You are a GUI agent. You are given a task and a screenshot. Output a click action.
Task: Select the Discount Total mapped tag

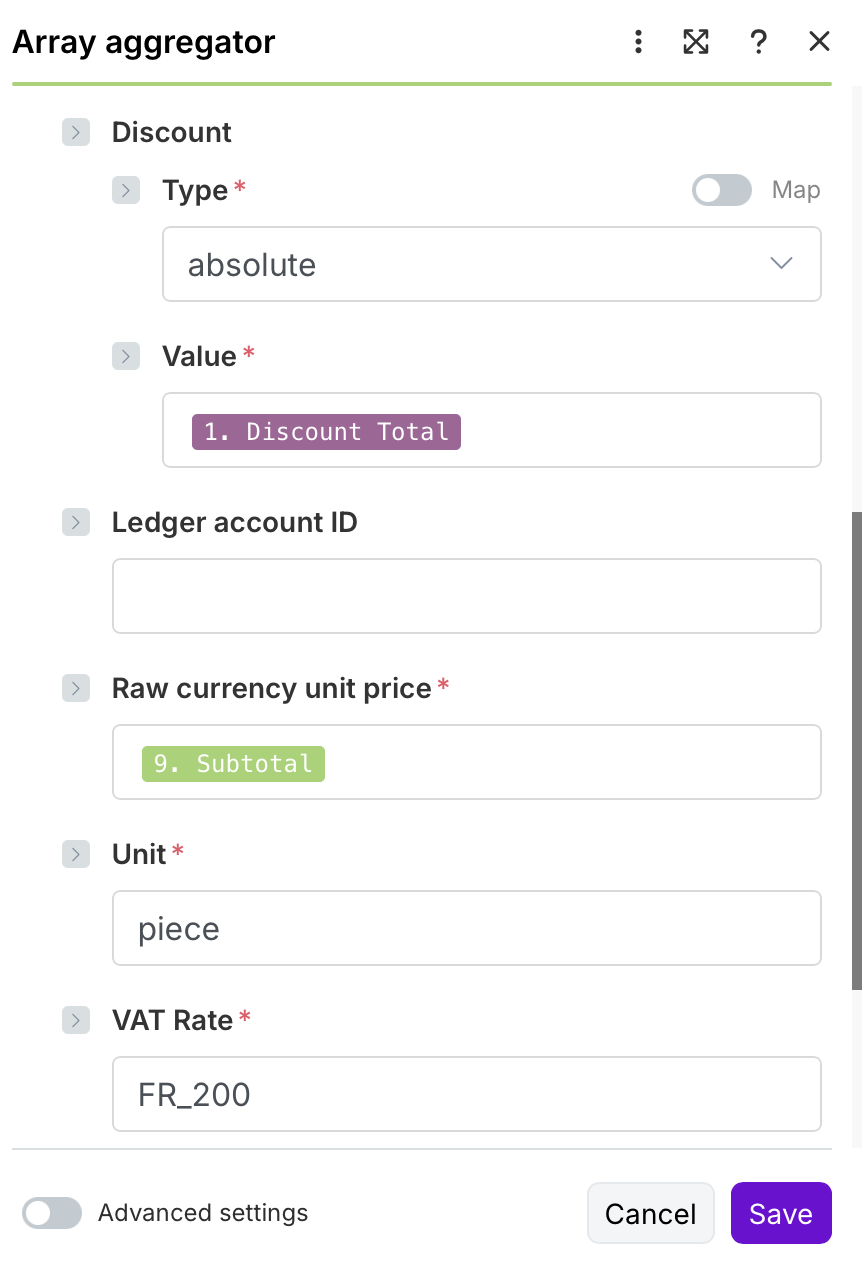326,432
